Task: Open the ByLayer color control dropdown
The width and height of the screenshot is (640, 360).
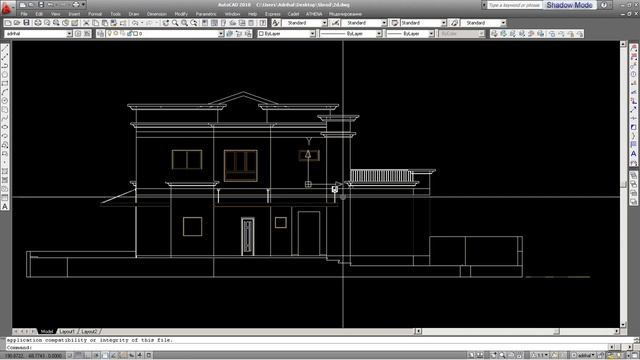Action: [x=312, y=33]
